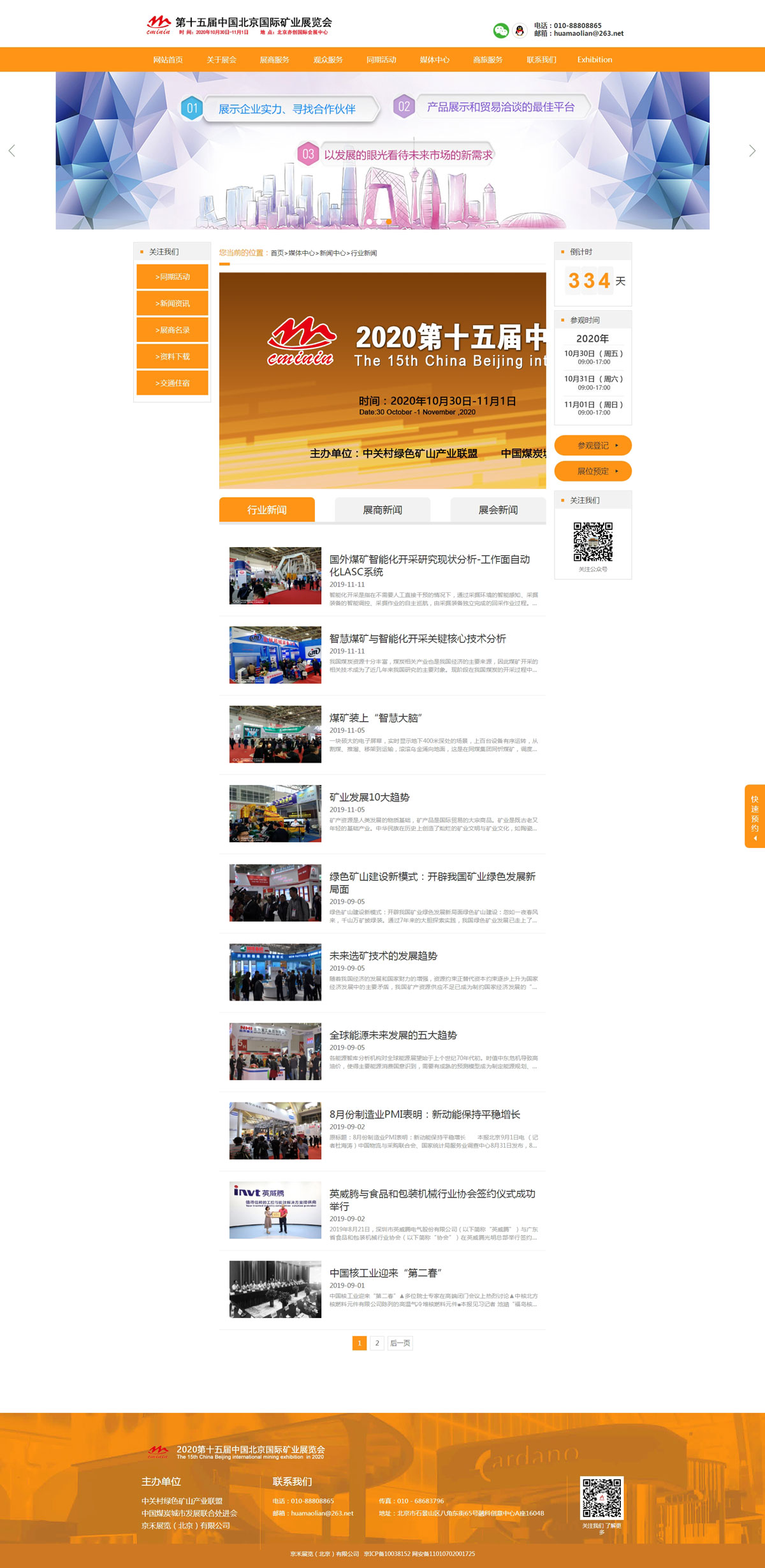This screenshot has width=765, height=1568.
Task: Open the 矿业发展10大趋势 article
Action: coord(369,797)
